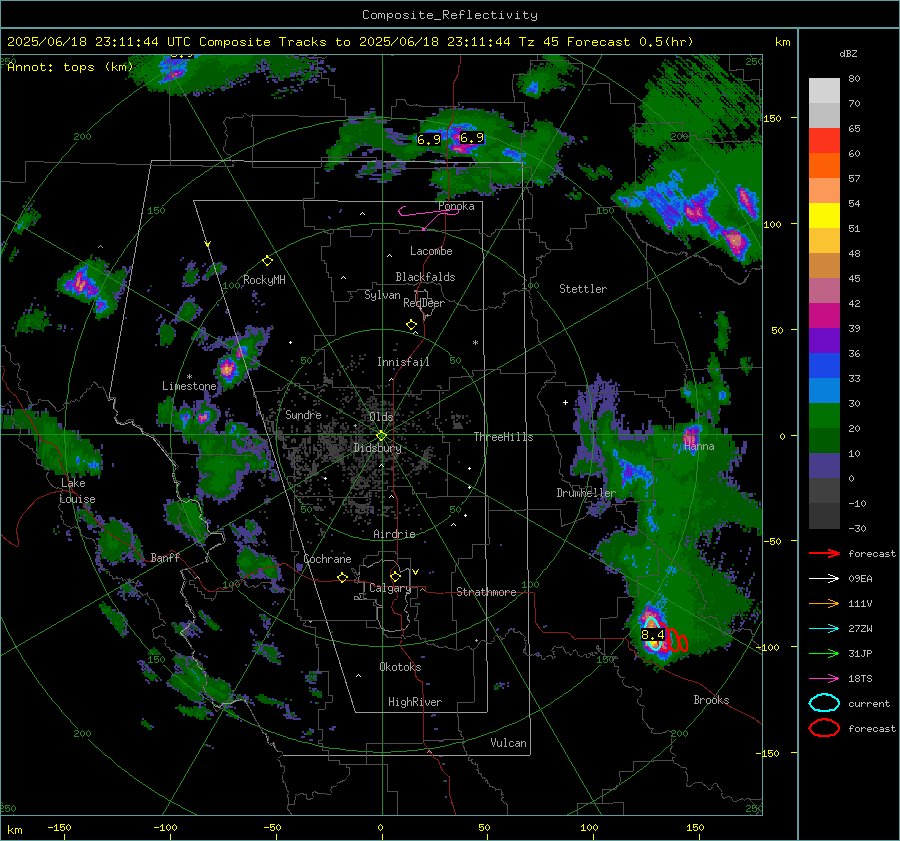
Task: Click the Ponoka city label
Action: (x=456, y=206)
